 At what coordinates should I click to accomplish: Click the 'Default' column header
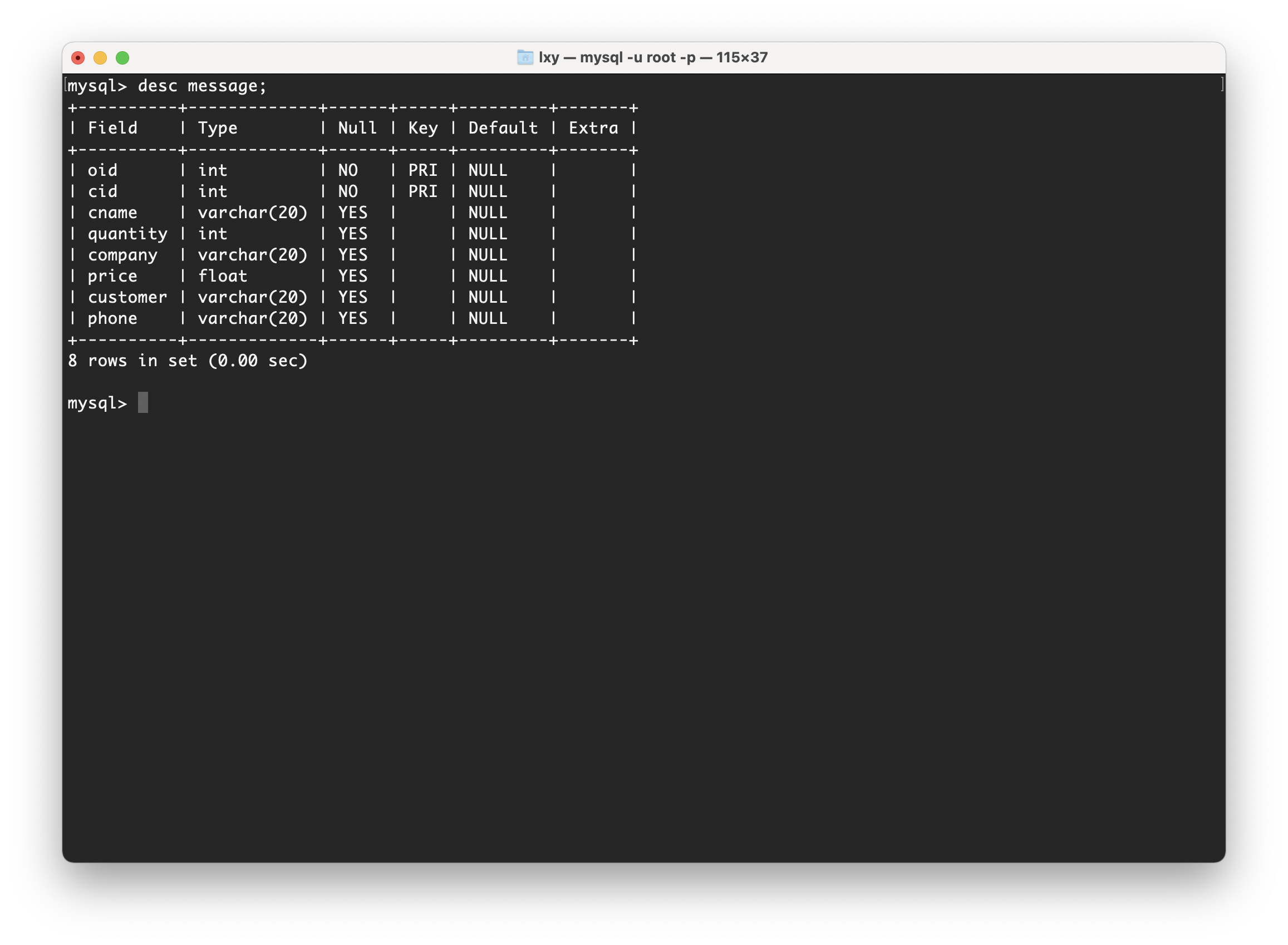click(x=503, y=128)
